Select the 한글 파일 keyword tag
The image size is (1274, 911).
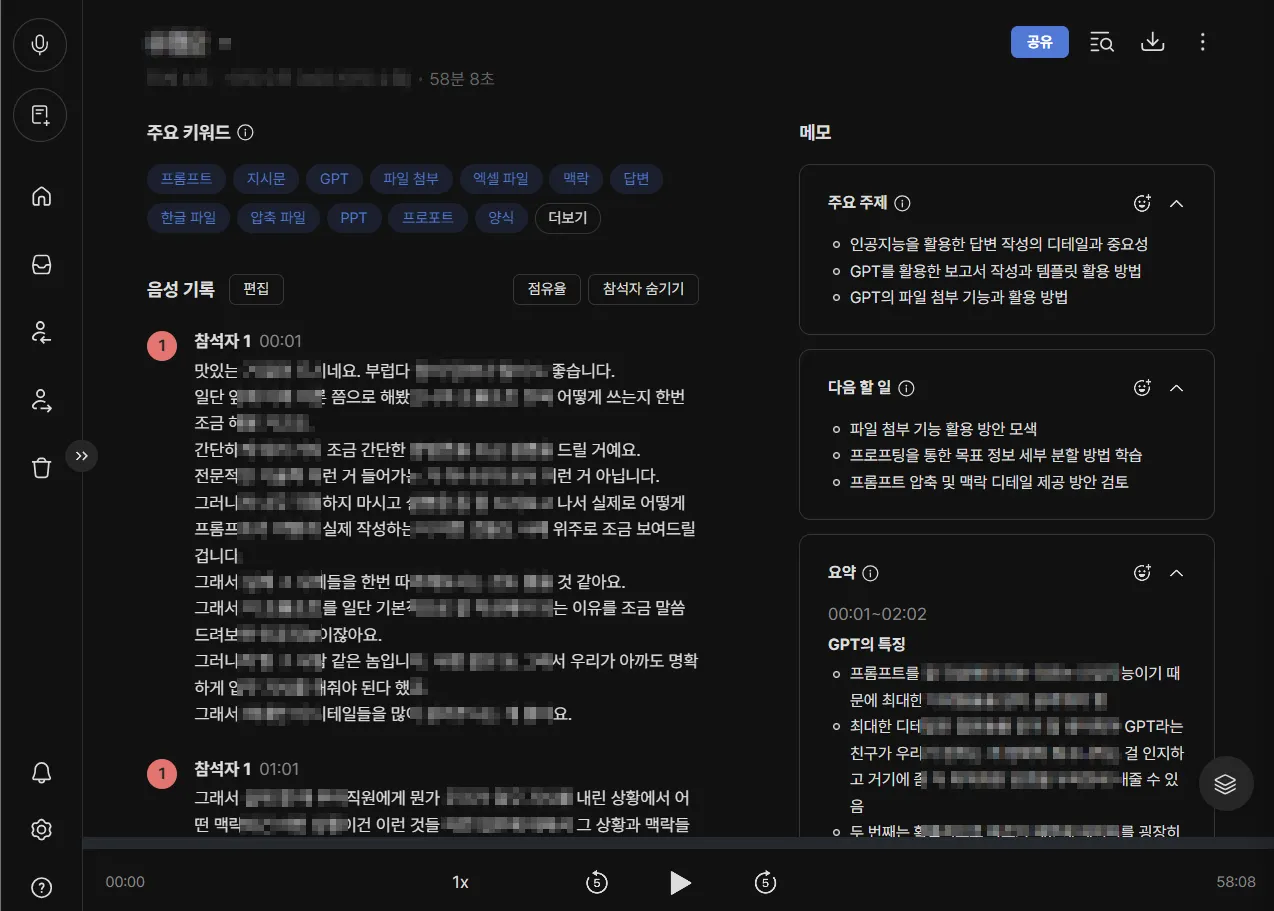(188, 218)
